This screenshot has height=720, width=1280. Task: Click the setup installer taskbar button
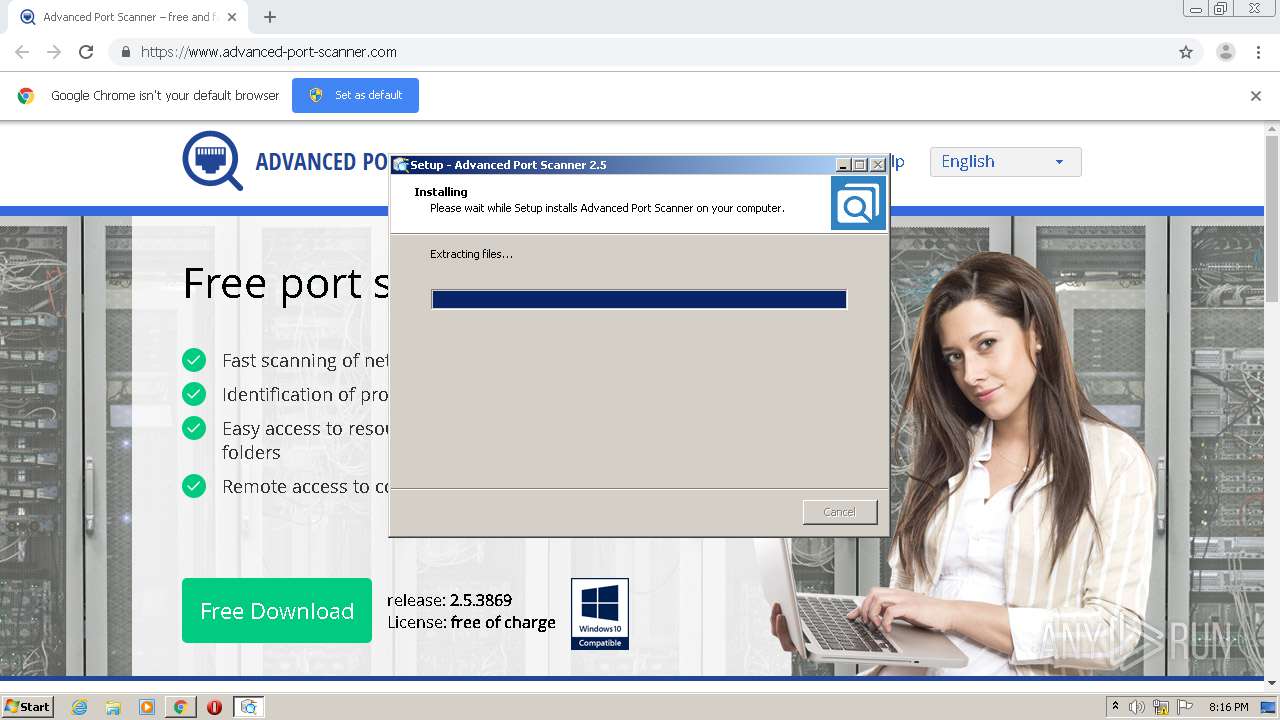pos(248,707)
